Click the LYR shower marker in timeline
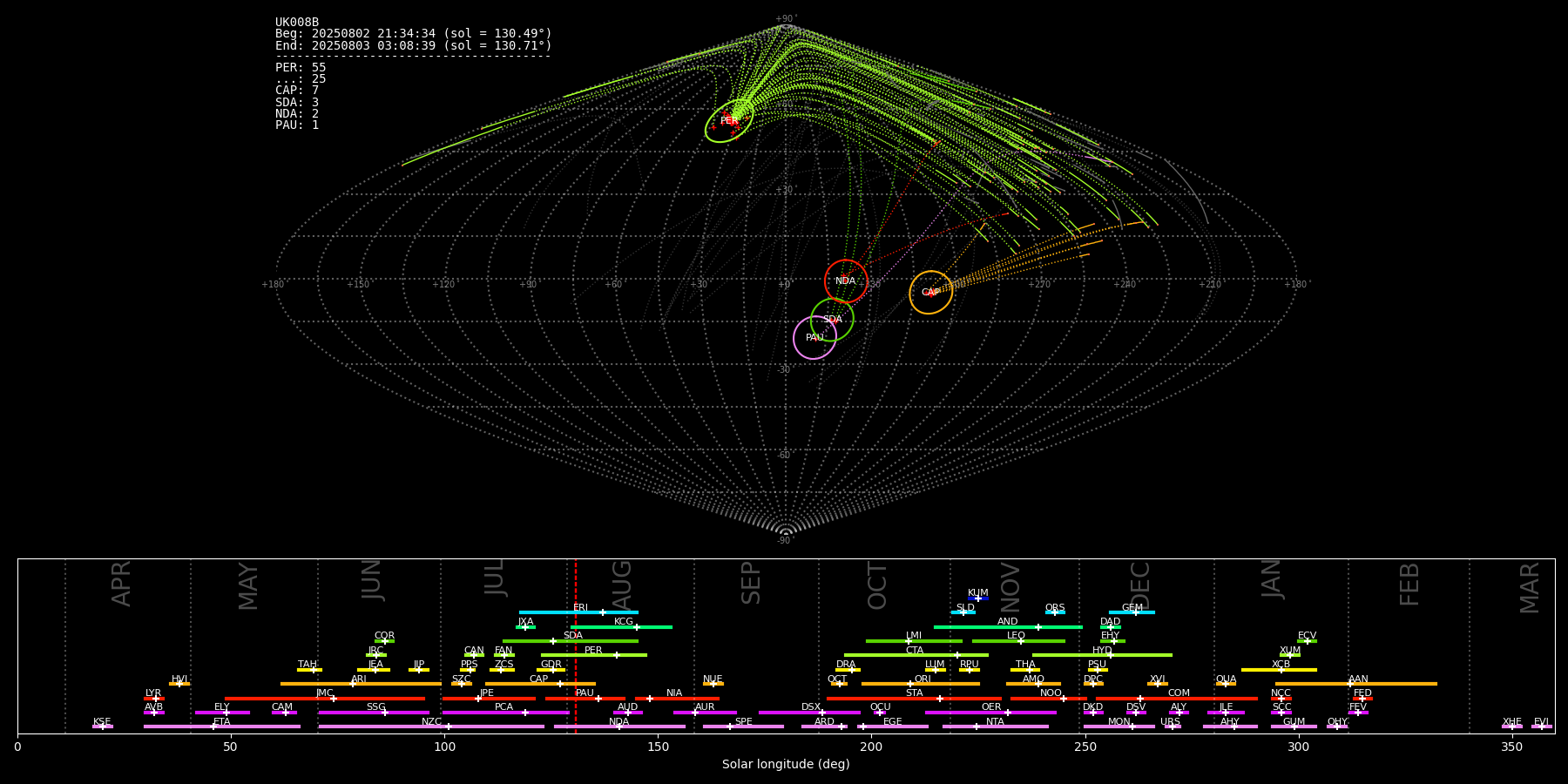Screen dimensions: 1568x784 point(154,698)
